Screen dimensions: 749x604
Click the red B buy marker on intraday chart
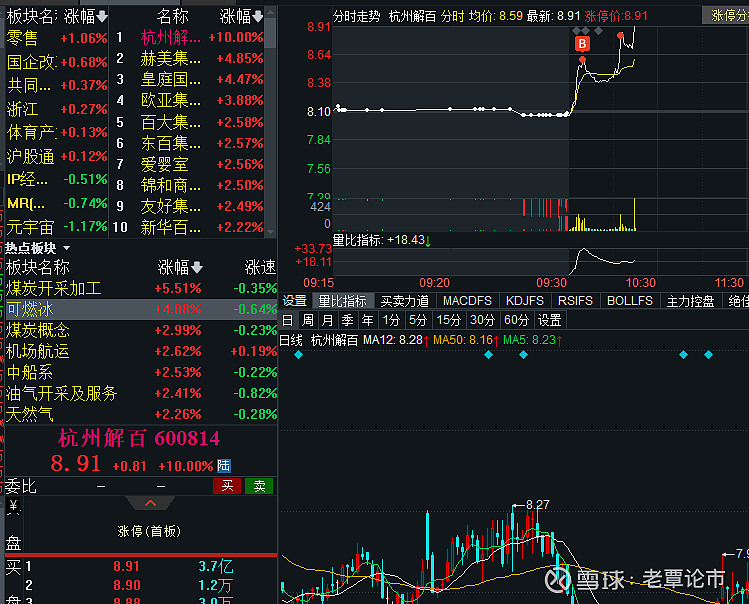(582, 44)
